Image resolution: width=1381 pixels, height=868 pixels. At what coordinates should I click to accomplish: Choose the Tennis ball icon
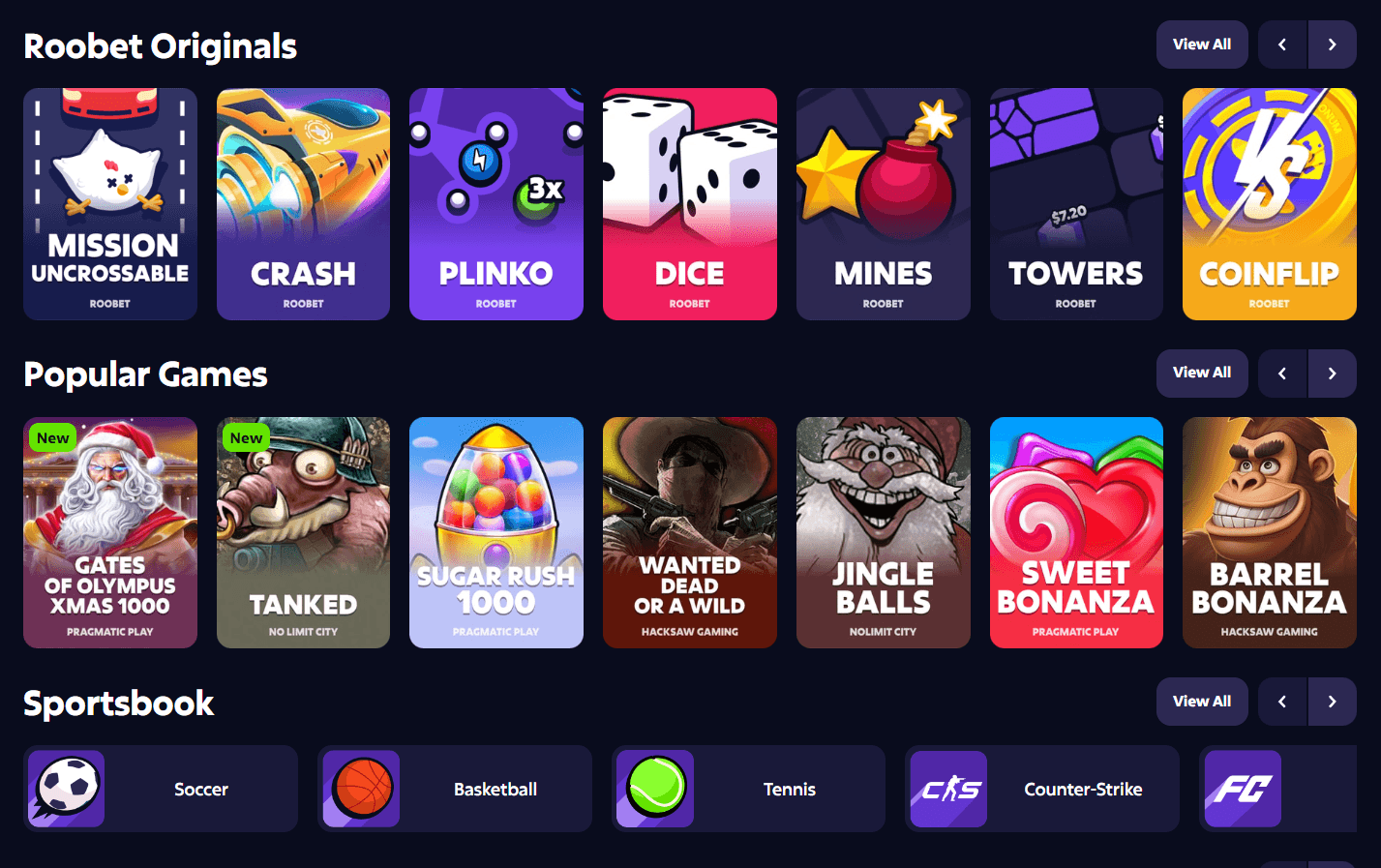coord(655,789)
